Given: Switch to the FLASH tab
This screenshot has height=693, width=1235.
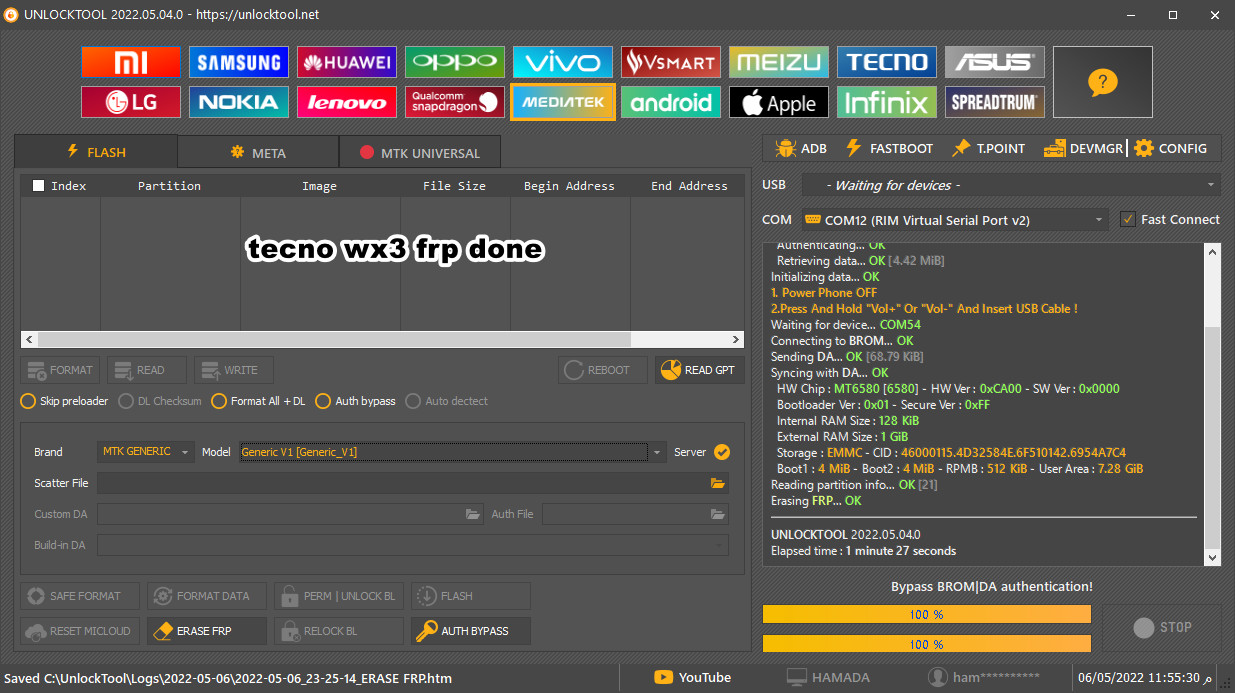Looking at the screenshot, I should (x=96, y=152).
